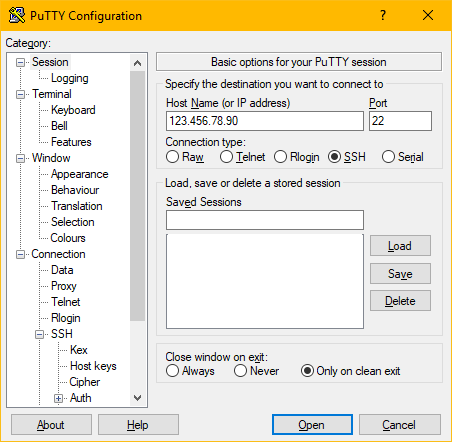Select the Raw connection type
The height and width of the screenshot is (444, 455).
coord(172,157)
